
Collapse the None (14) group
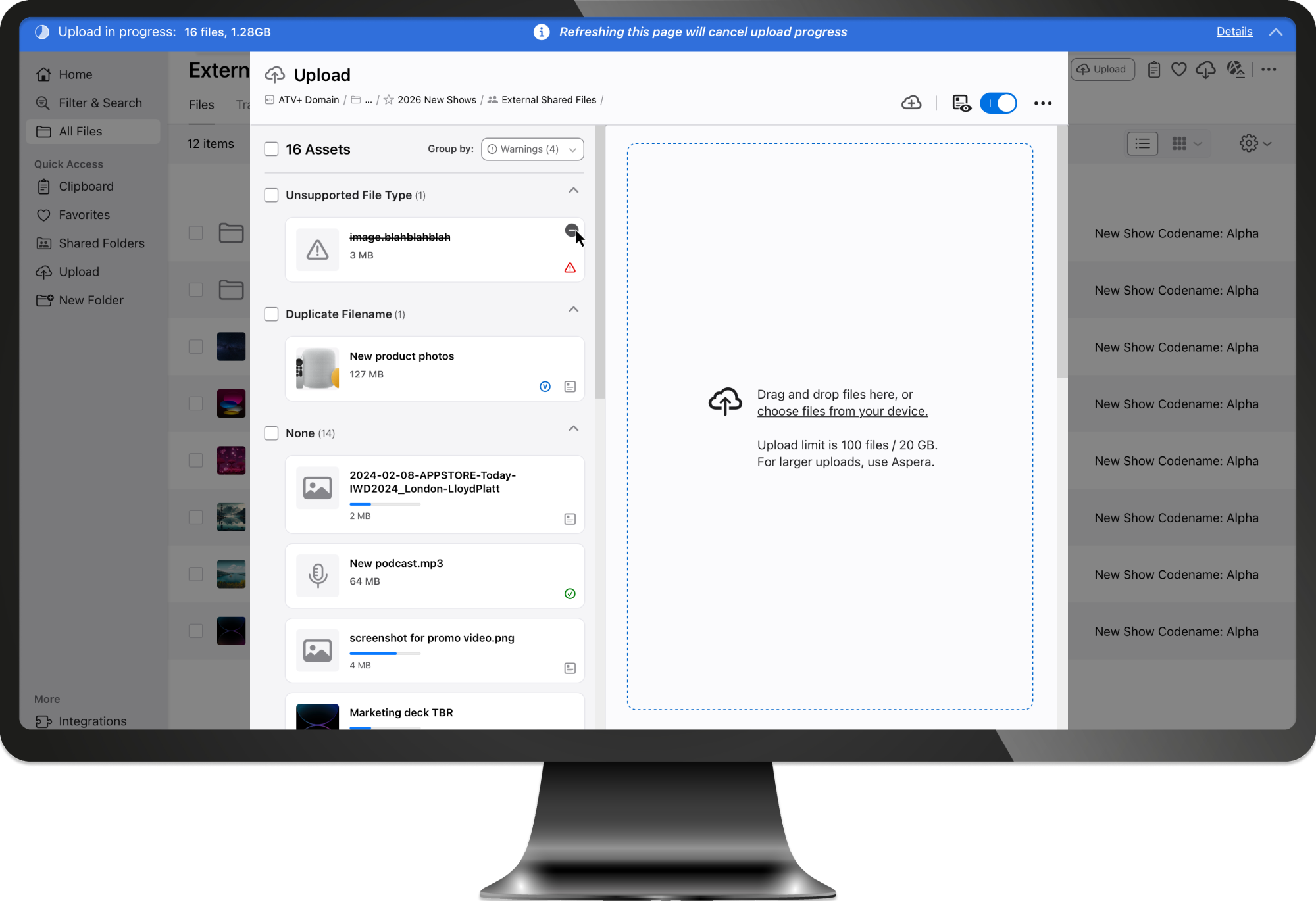(573, 429)
